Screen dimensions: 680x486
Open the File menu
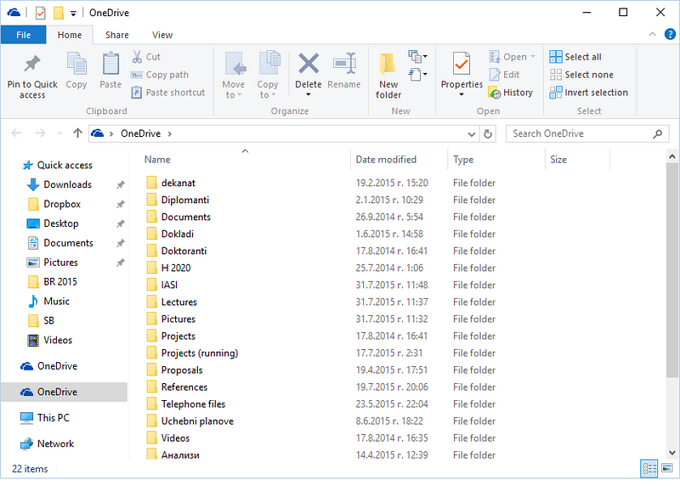coord(23,35)
